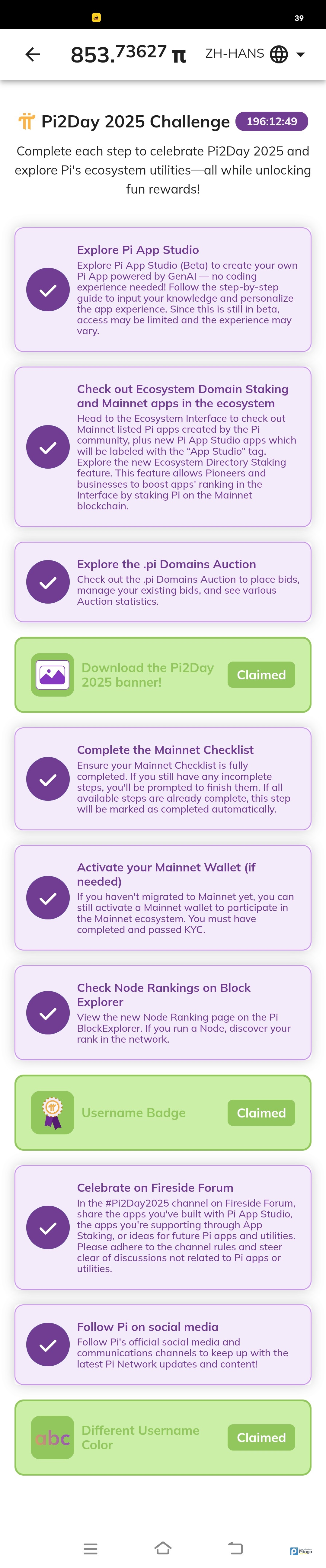326x1568 pixels.
Task: Toggle the Follow Pi on social media checkmark
Action: (48, 1345)
